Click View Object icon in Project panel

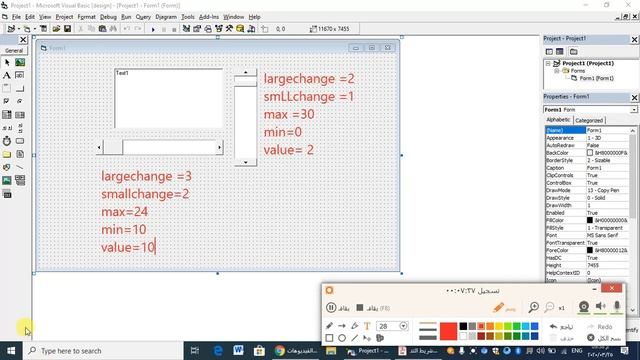pos(560,51)
